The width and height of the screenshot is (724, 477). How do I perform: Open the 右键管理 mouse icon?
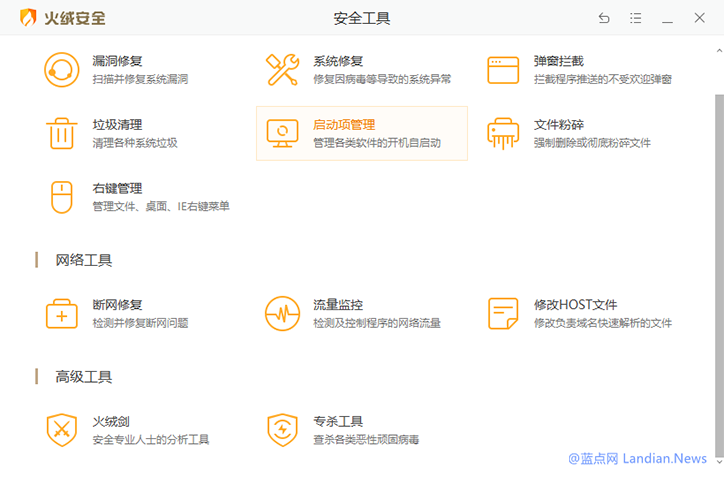tap(61, 196)
